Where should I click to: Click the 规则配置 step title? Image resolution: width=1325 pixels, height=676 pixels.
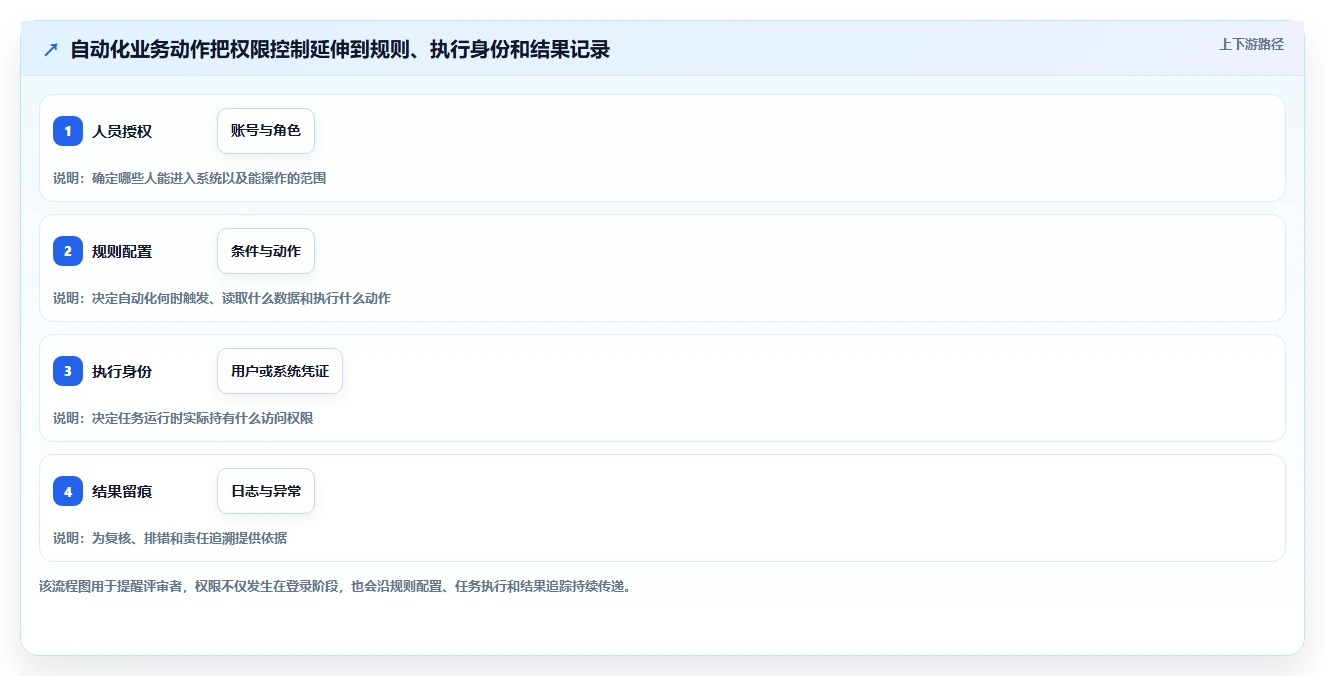pyautogui.click(x=122, y=251)
